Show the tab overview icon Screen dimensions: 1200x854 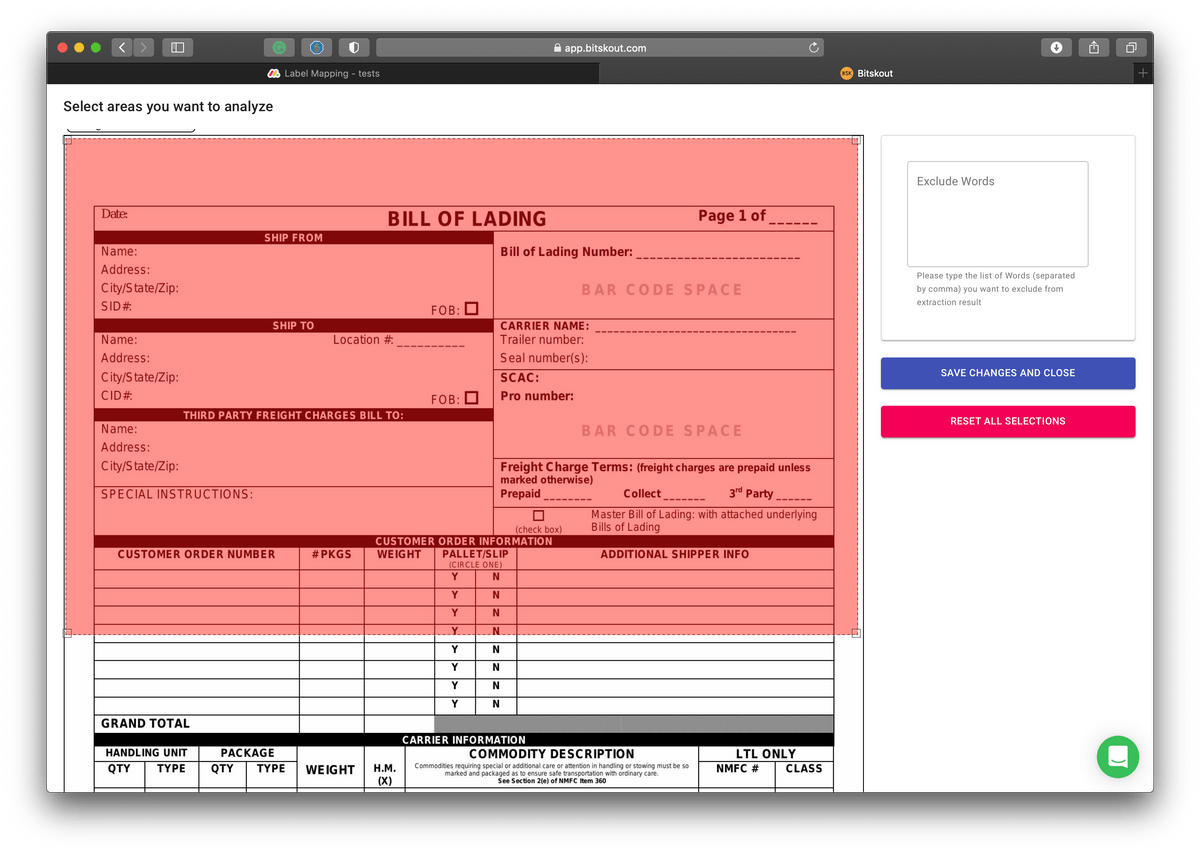click(1131, 47)
